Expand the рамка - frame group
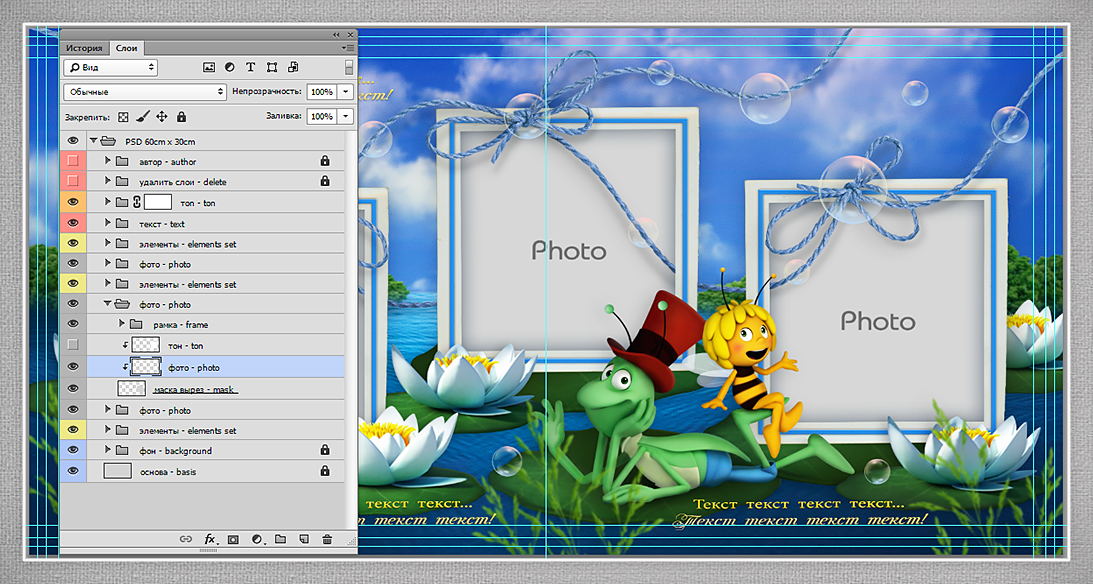This screenshot has height=584, width=1093. coord(121,324)
